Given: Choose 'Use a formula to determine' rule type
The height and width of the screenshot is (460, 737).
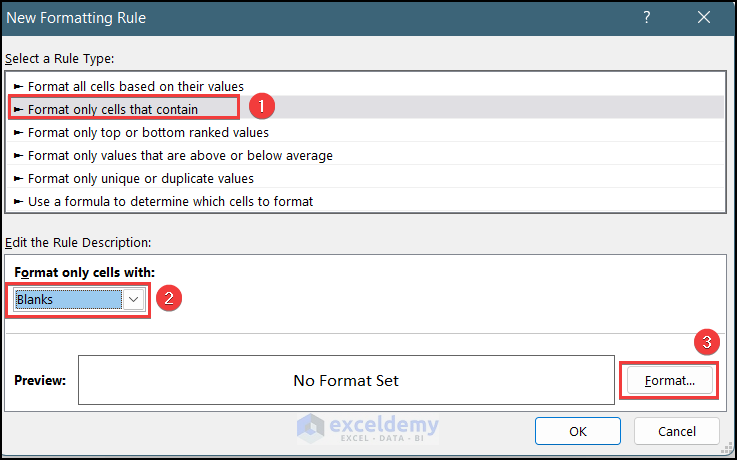Looking at the screenshot, I should (170, 201).
